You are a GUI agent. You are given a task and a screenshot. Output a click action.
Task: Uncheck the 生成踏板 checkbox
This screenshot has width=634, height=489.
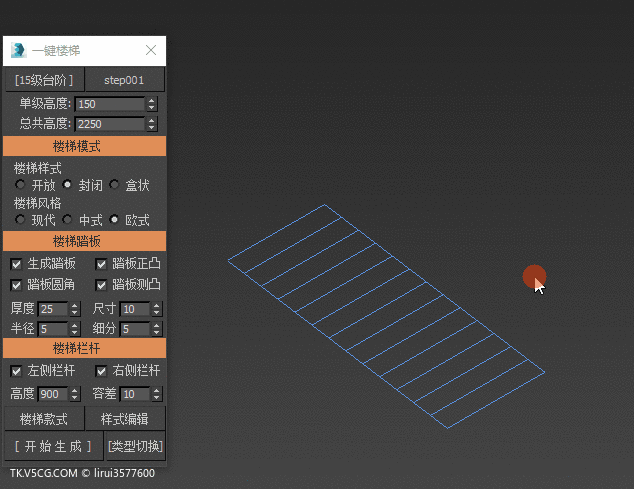click(x=17, y=264)
